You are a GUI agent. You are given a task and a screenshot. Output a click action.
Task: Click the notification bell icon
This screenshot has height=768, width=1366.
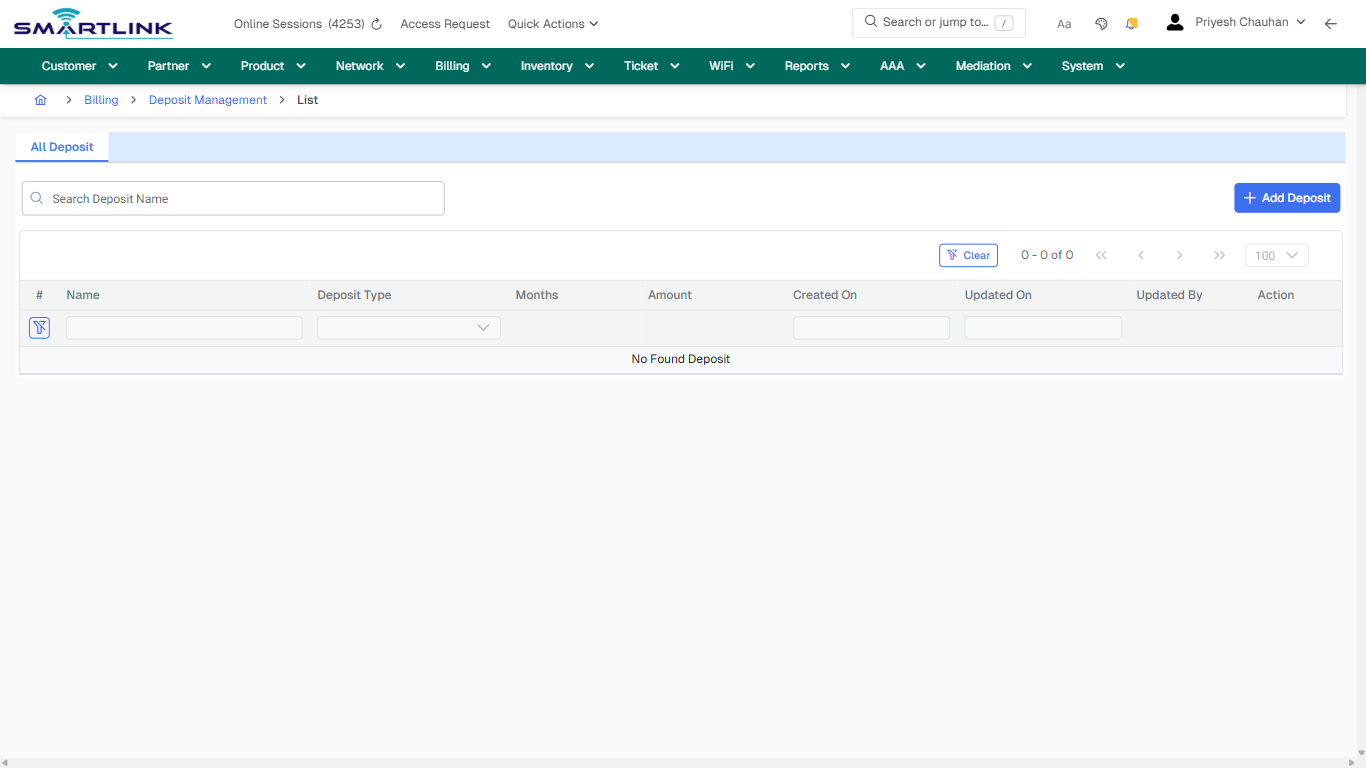tap(1131, 23)
